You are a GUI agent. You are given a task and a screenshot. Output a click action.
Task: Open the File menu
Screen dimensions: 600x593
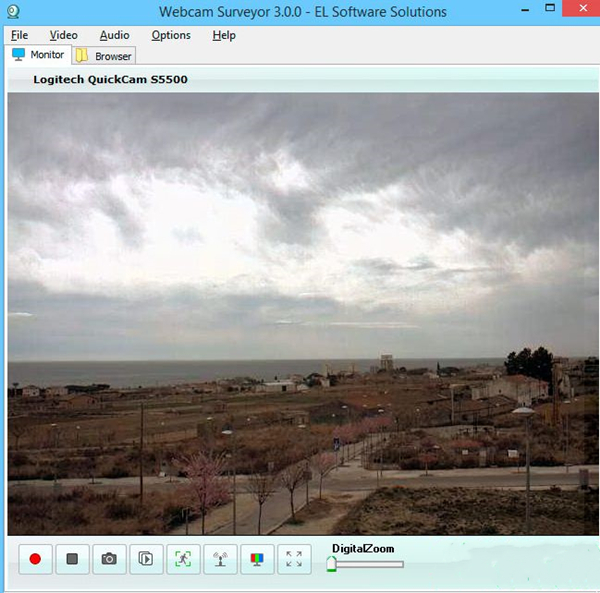[20, 35]
